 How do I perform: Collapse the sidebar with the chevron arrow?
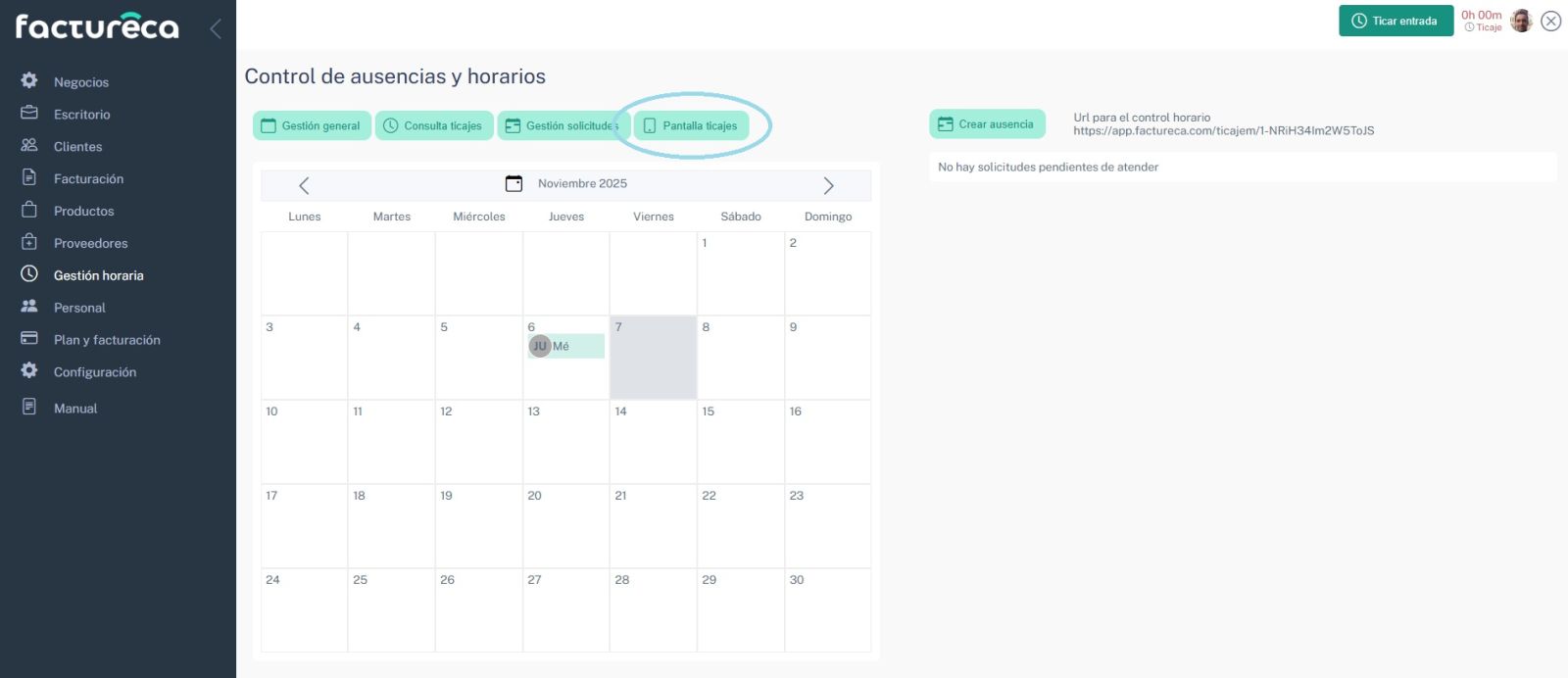pyautogui.click(x=216, y=28)
